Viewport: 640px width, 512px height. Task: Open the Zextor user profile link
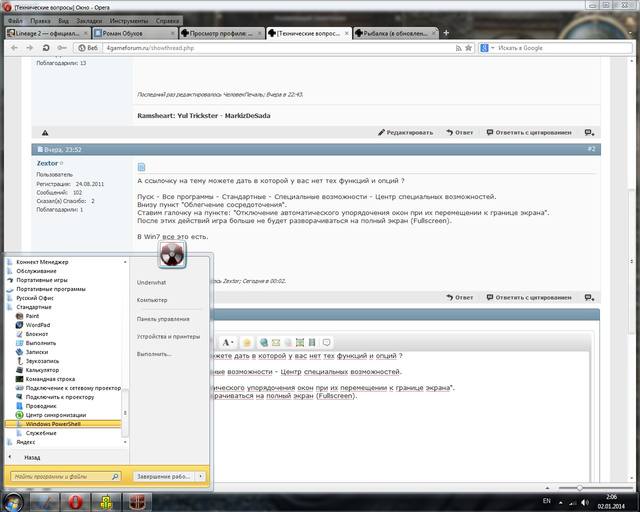[x=47, y=163]
